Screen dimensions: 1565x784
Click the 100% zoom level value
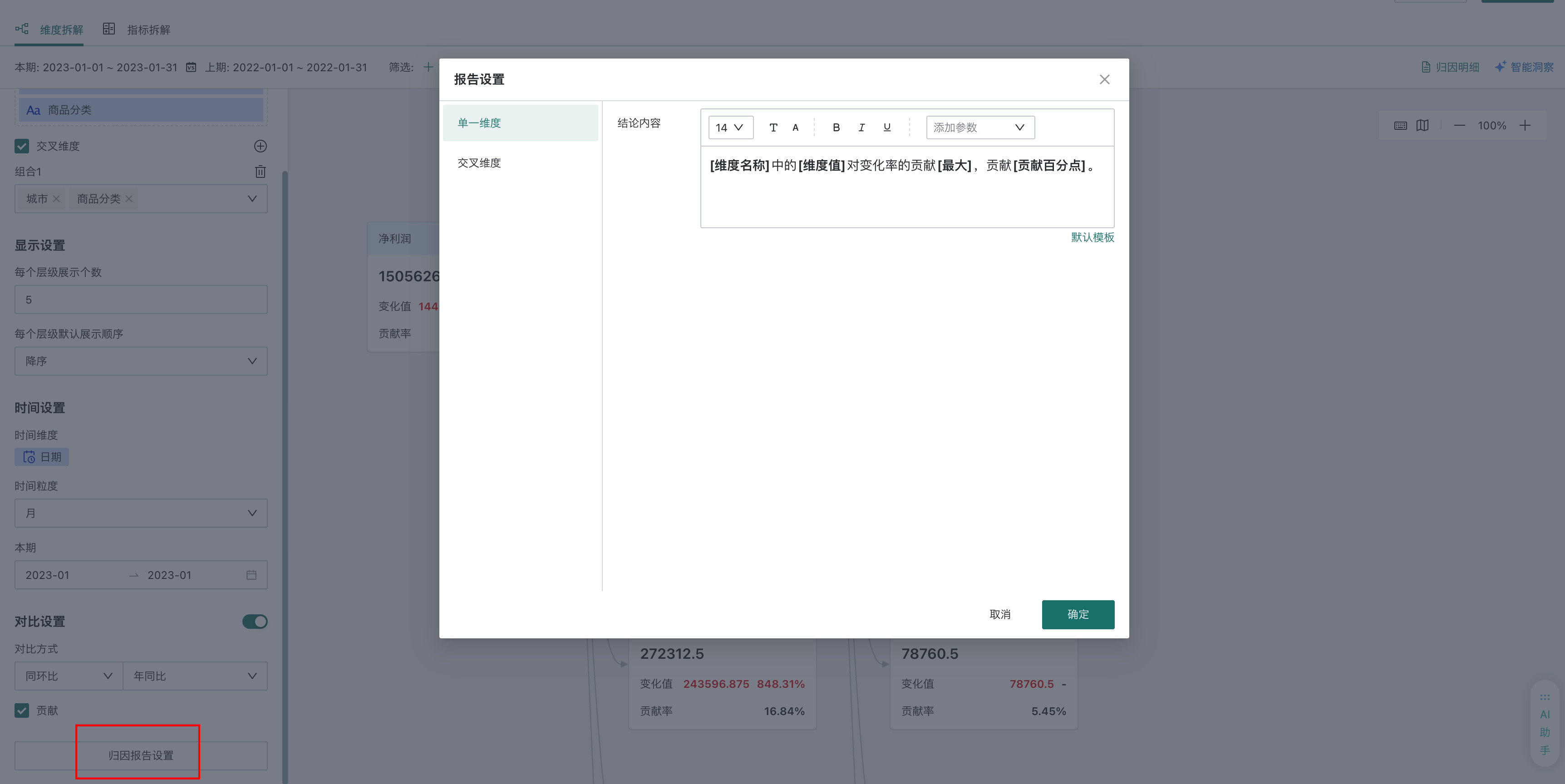(x=1492, y=126)
